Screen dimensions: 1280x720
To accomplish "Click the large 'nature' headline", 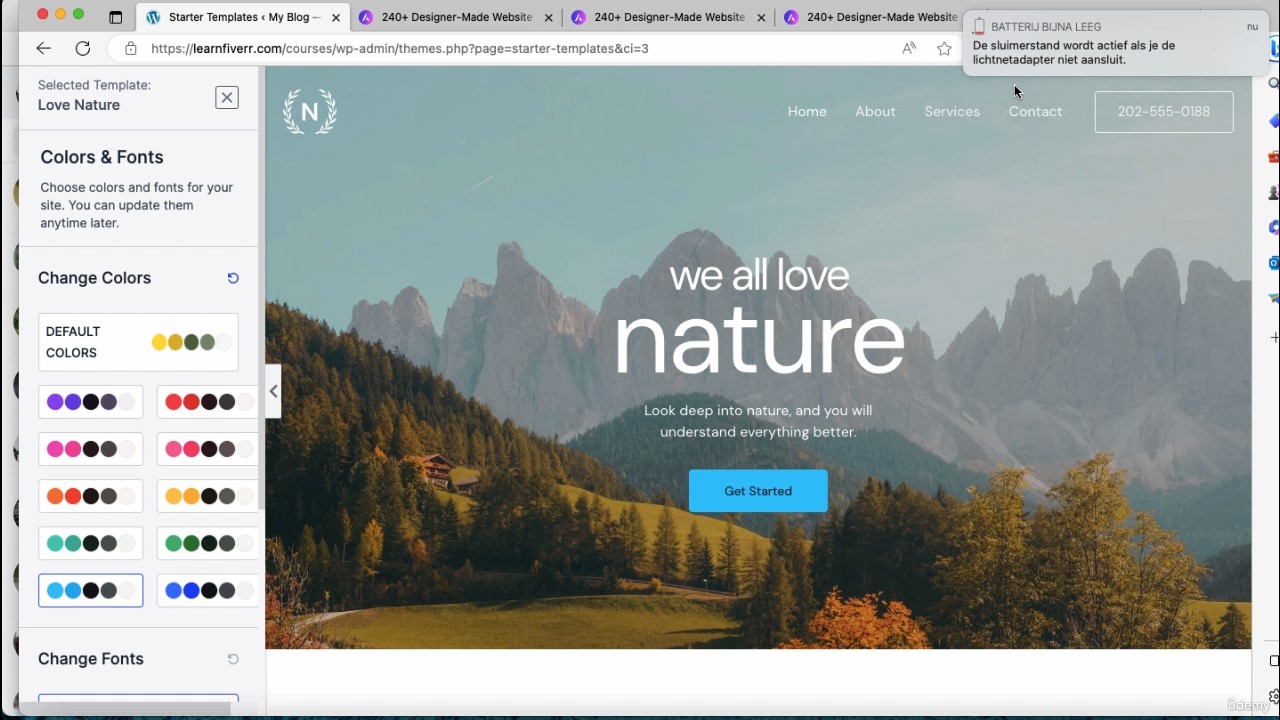I will 759,341.
